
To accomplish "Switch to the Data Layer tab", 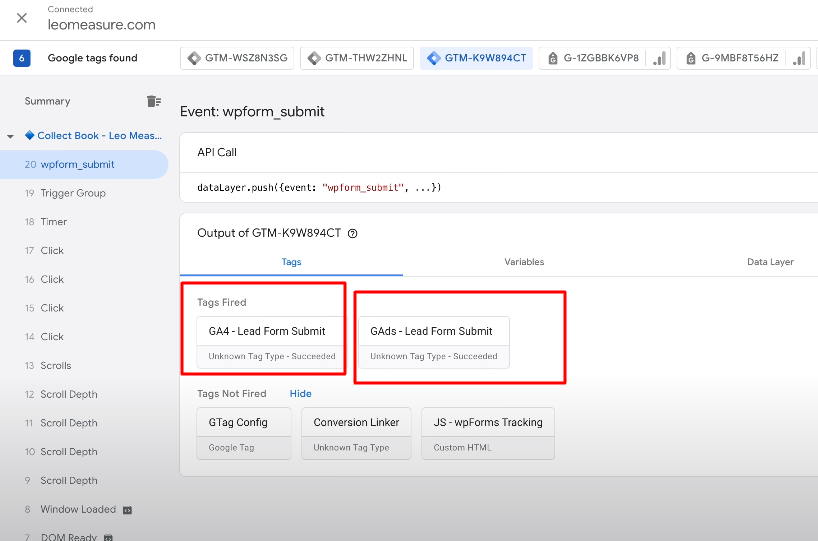I will [770, 262].
